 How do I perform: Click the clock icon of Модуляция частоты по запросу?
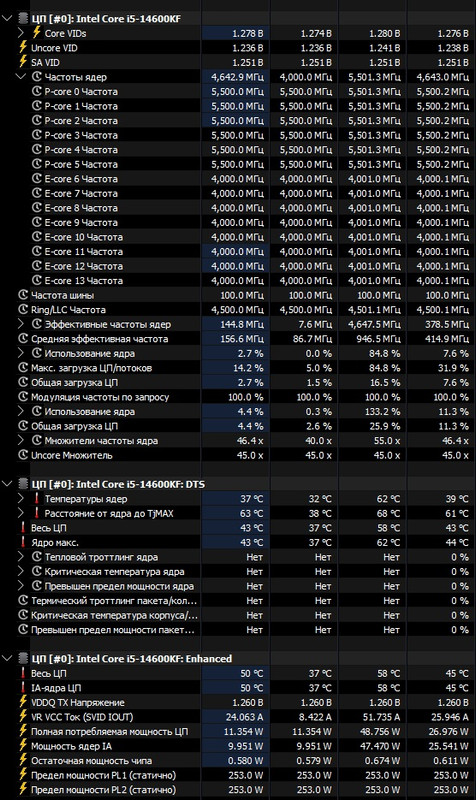pos(23,396)
